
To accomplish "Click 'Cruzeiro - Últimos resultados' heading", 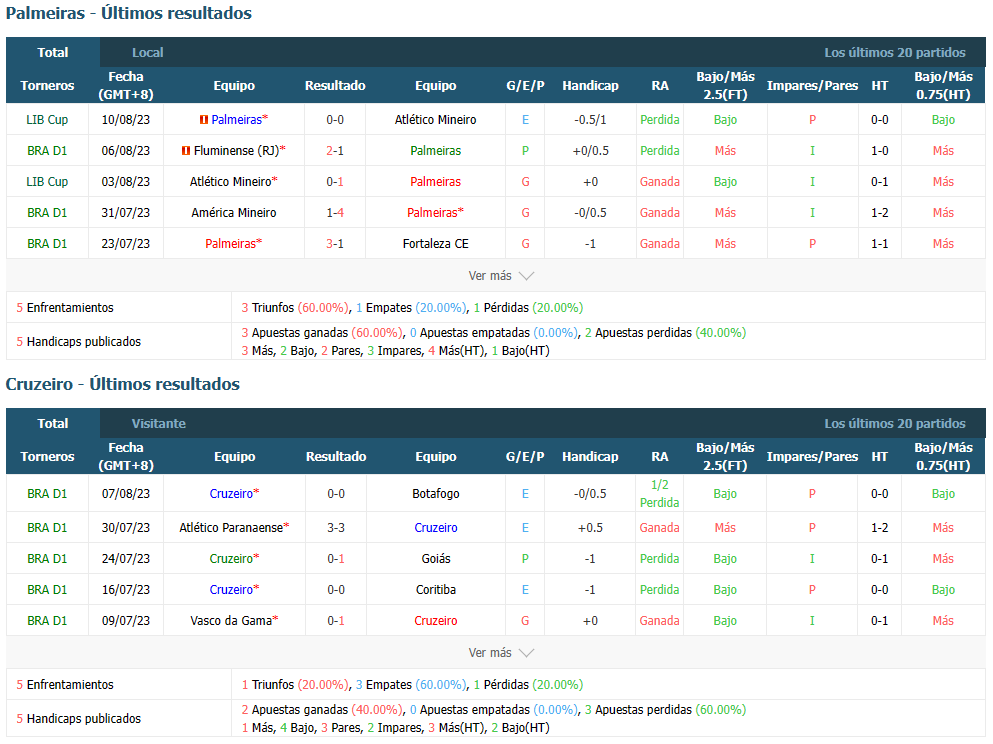I will click(x=123, y=384).
